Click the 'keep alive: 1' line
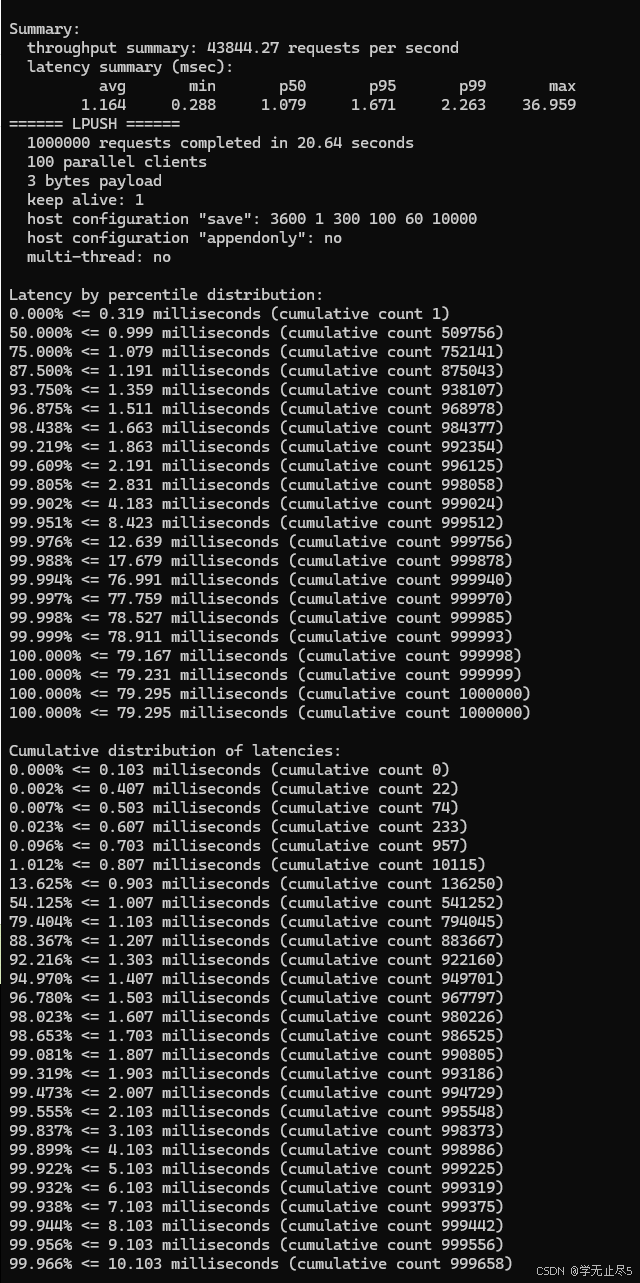Screen dimensions: 640x1283 click(85, 200)
